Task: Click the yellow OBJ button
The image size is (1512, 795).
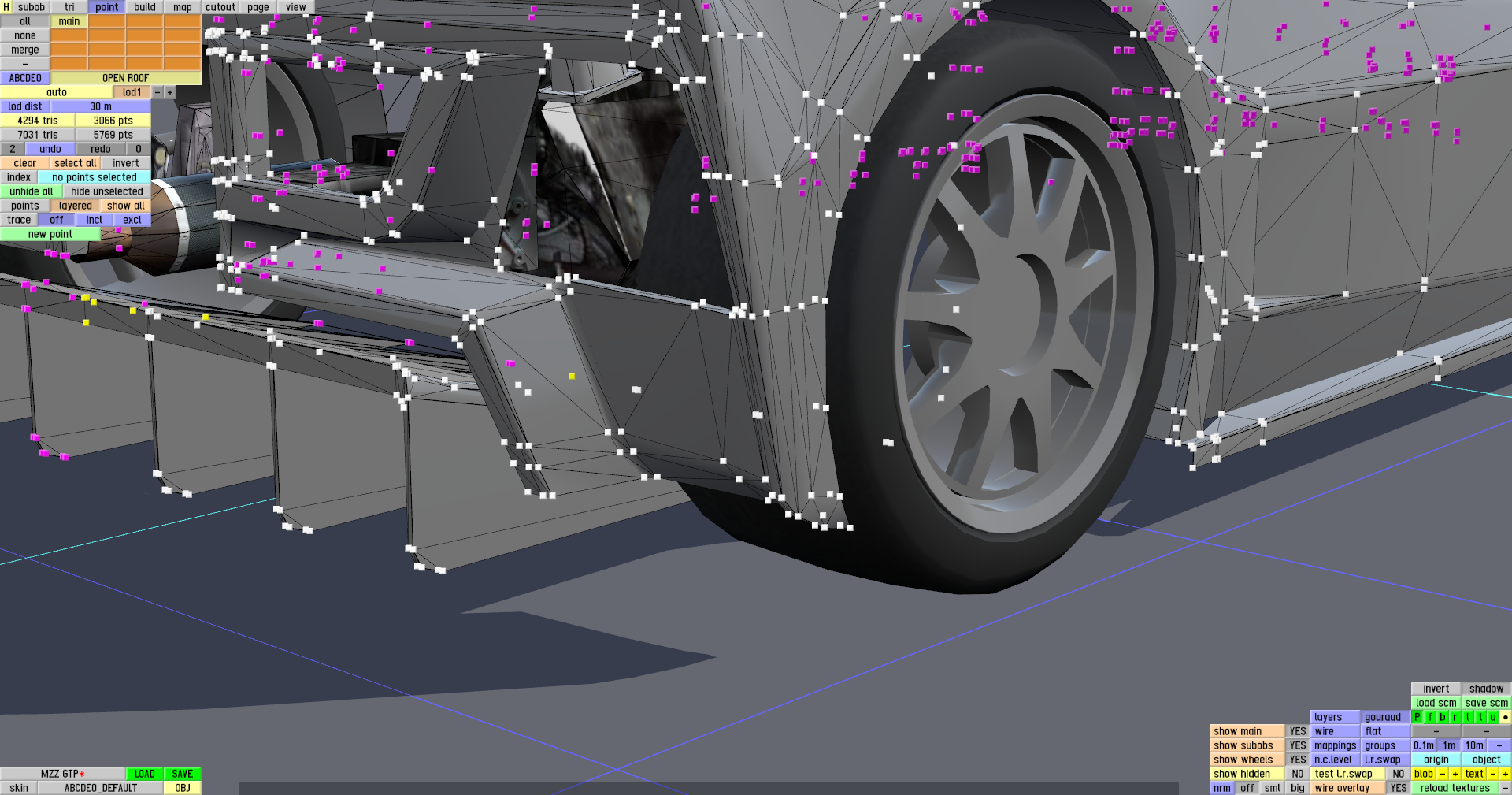Action: tap(183, 788)
